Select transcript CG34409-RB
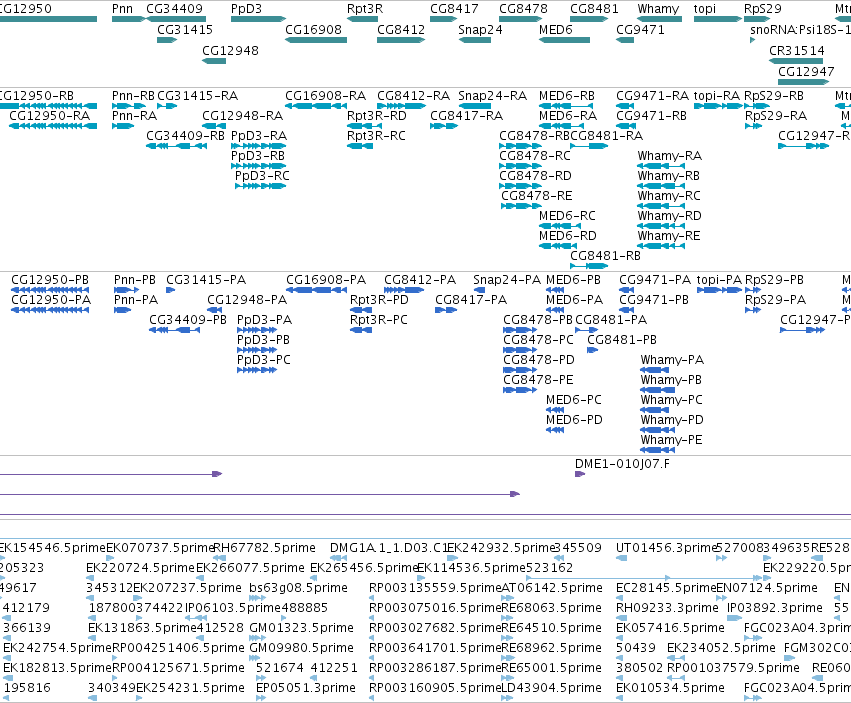 tap(185, 136)
